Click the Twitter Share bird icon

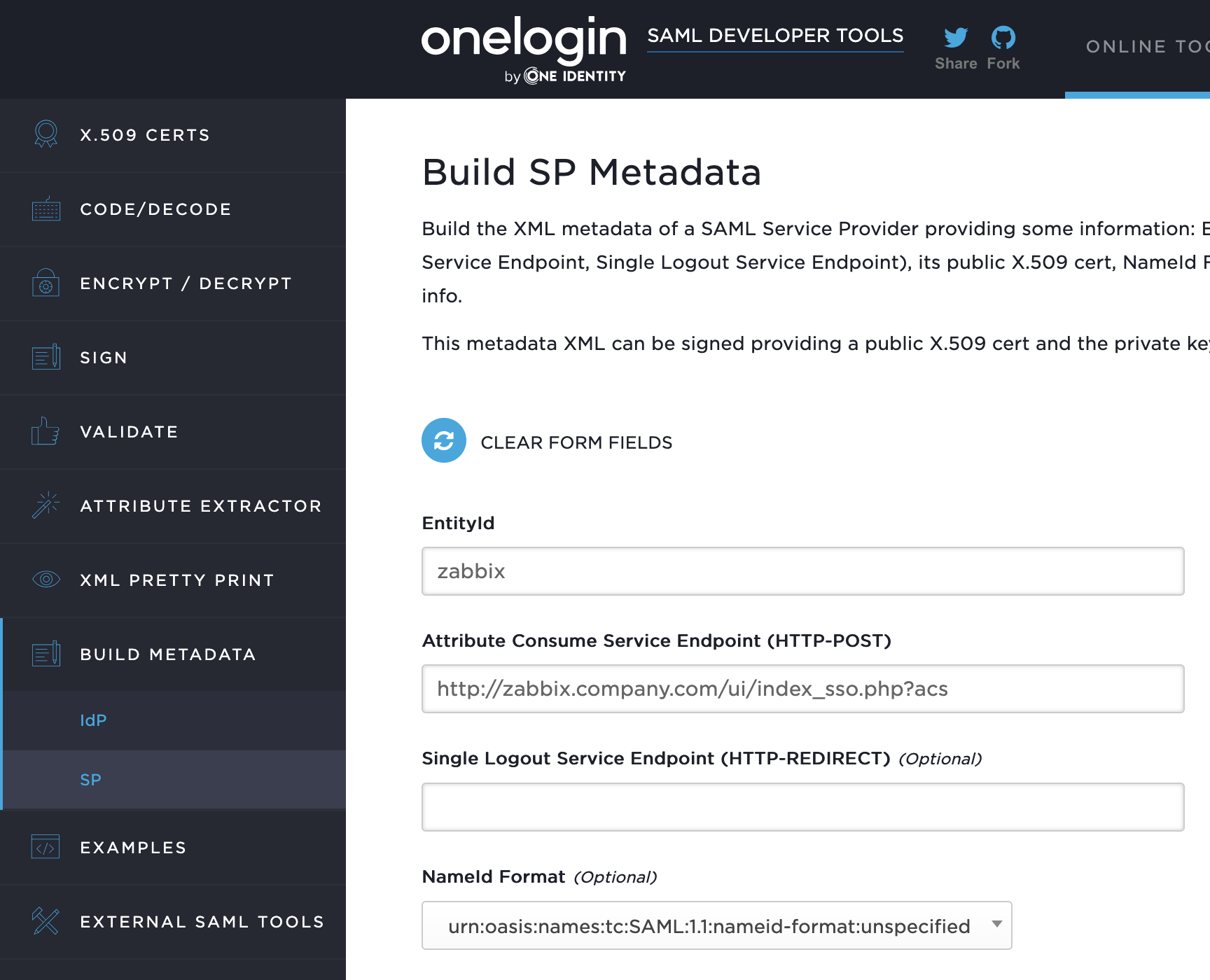point(956,37)
